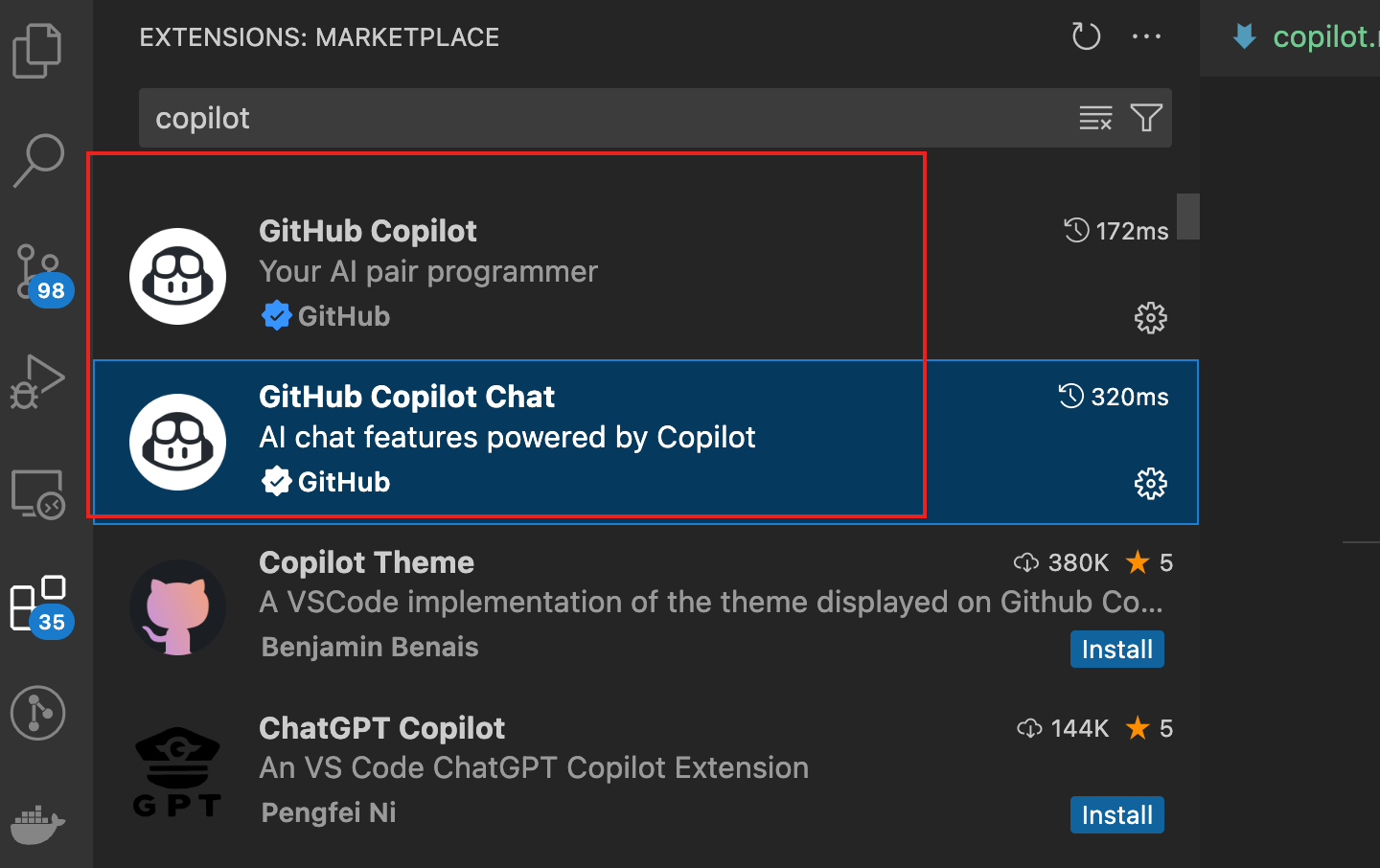Open the Views and More Actions menu

1146,37
